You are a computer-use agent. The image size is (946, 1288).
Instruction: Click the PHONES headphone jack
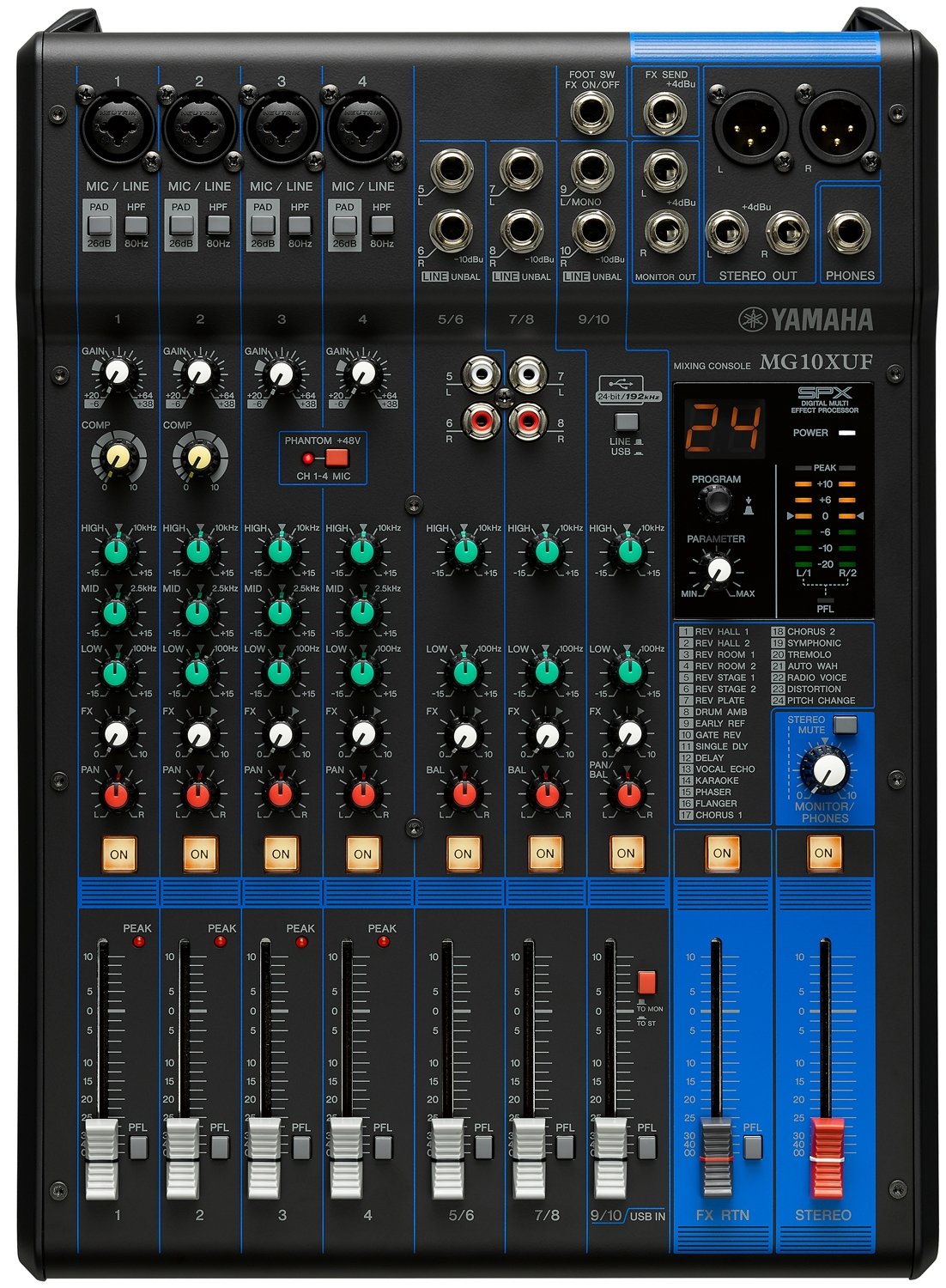[x=848, y=233]
